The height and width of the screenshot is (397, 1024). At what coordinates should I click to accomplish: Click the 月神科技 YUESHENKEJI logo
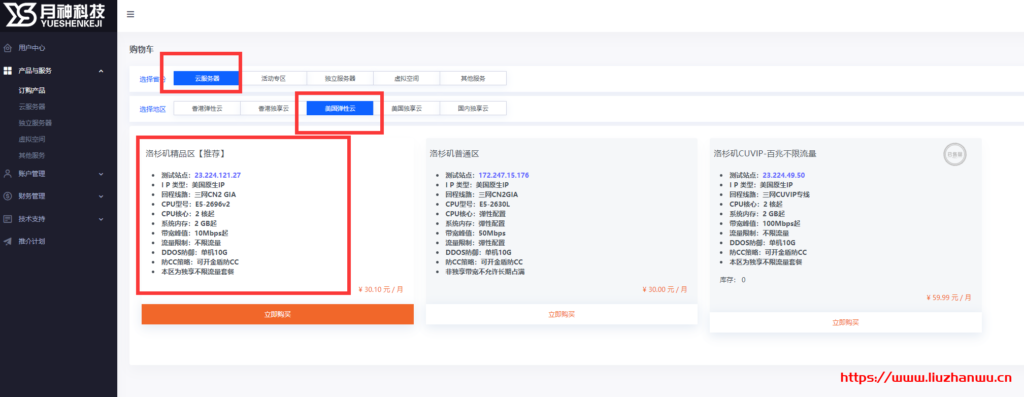tap(55, 14)
